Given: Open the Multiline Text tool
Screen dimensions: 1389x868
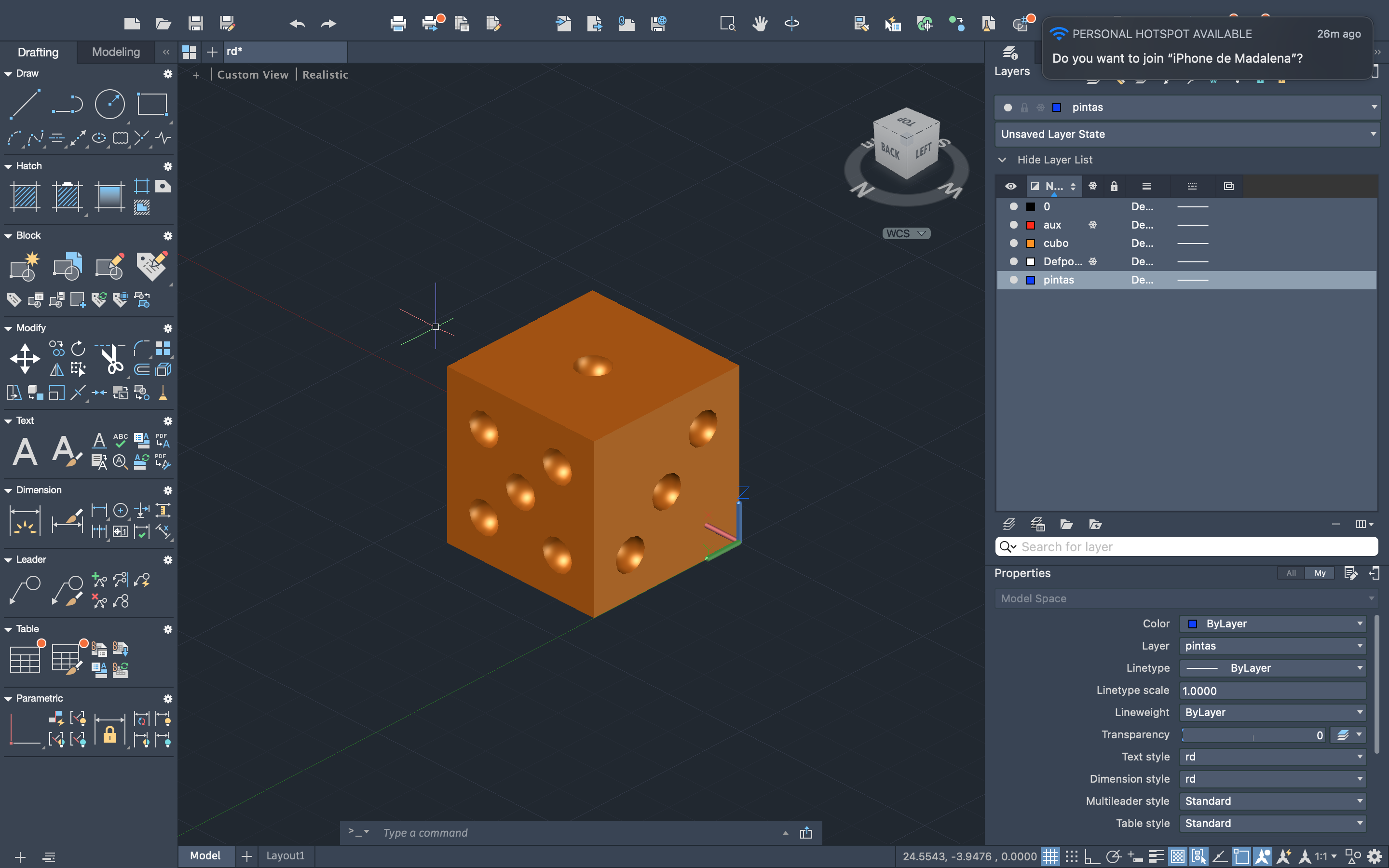Looking at the screenshot, I should click(x=25, y=451).
